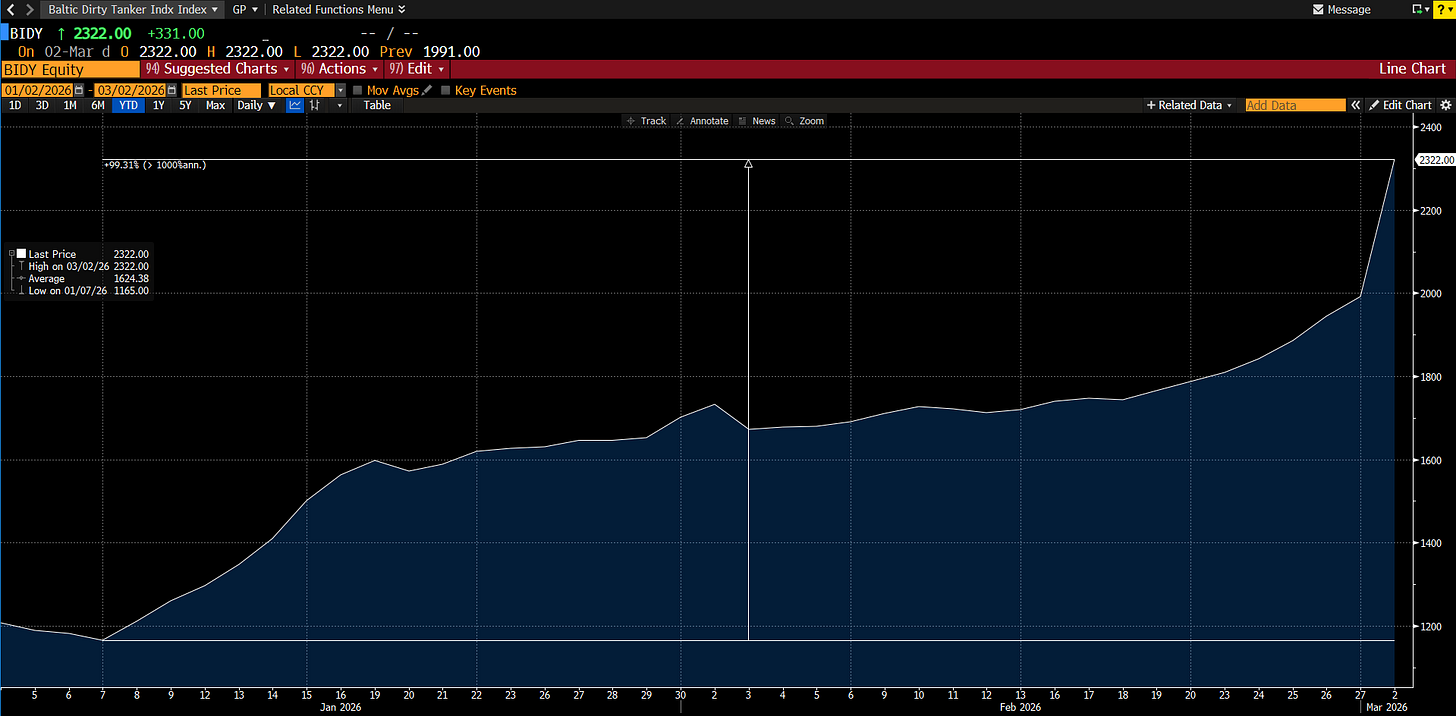Viewport: 1456px width, 716px height.
Task: Open the GP function dropdown
Action: click(x=245, y=9)
